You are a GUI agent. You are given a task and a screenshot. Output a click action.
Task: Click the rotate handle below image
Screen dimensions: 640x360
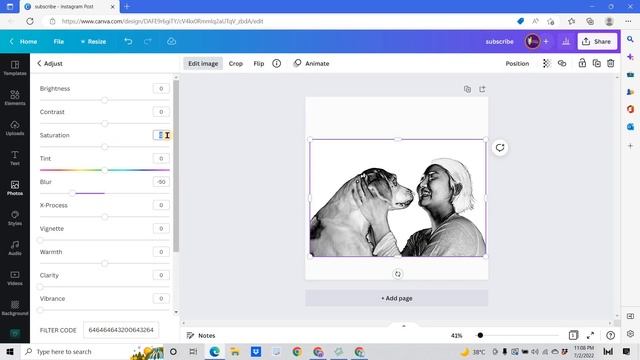[398, 274]
